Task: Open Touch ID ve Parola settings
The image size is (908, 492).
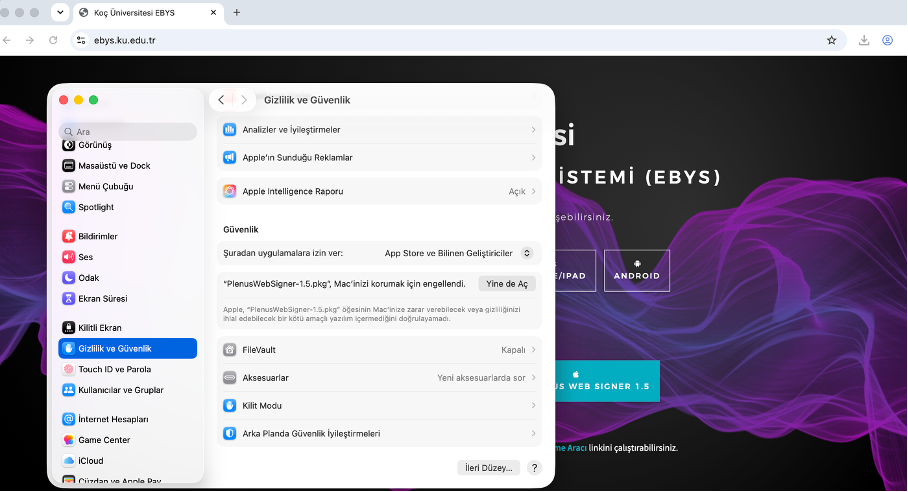Action: (x=127, y=369)
